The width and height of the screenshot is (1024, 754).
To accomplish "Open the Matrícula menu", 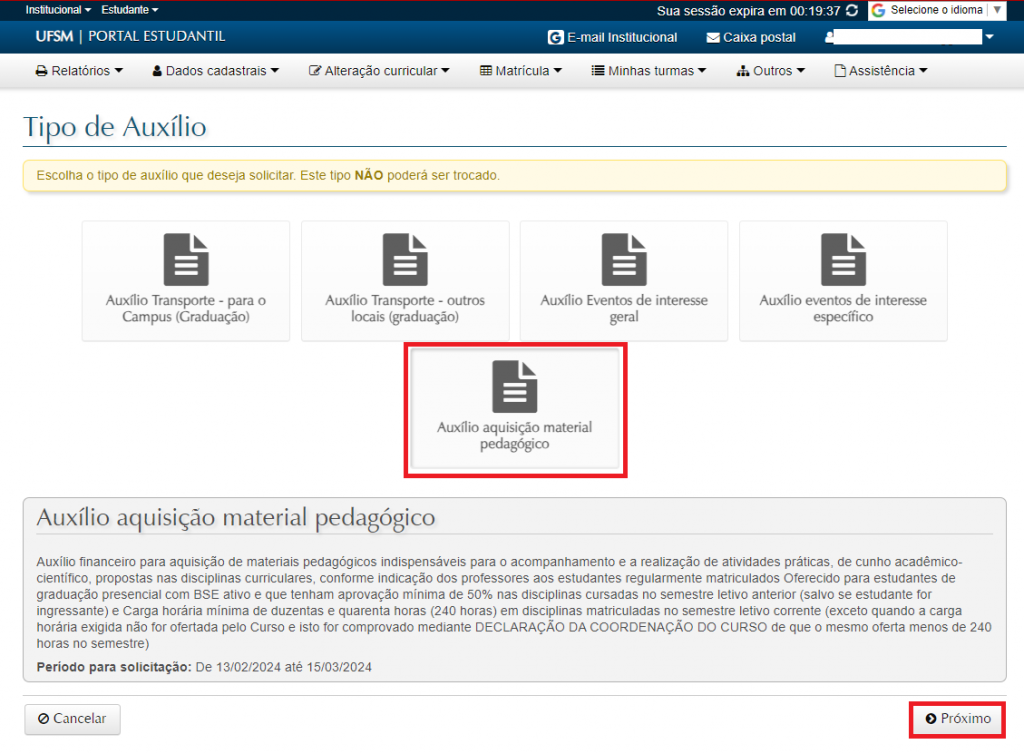I will 521,71.
